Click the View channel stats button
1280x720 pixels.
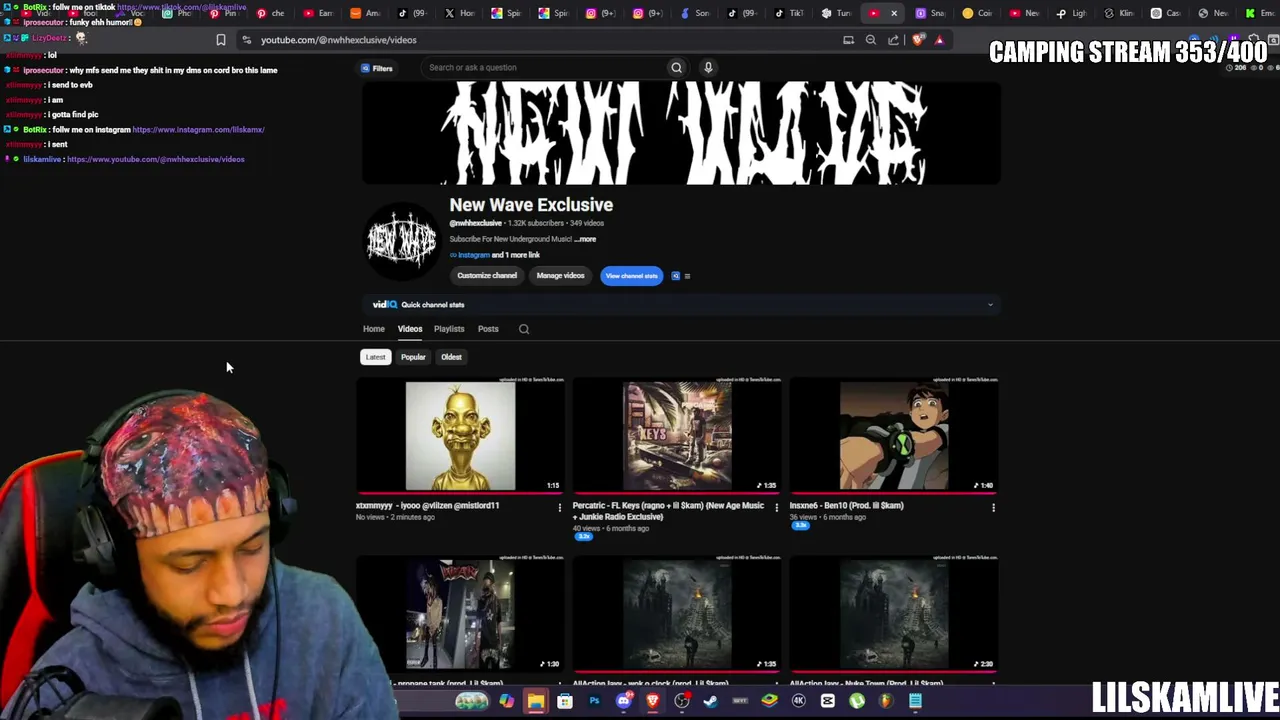(631, 276)
